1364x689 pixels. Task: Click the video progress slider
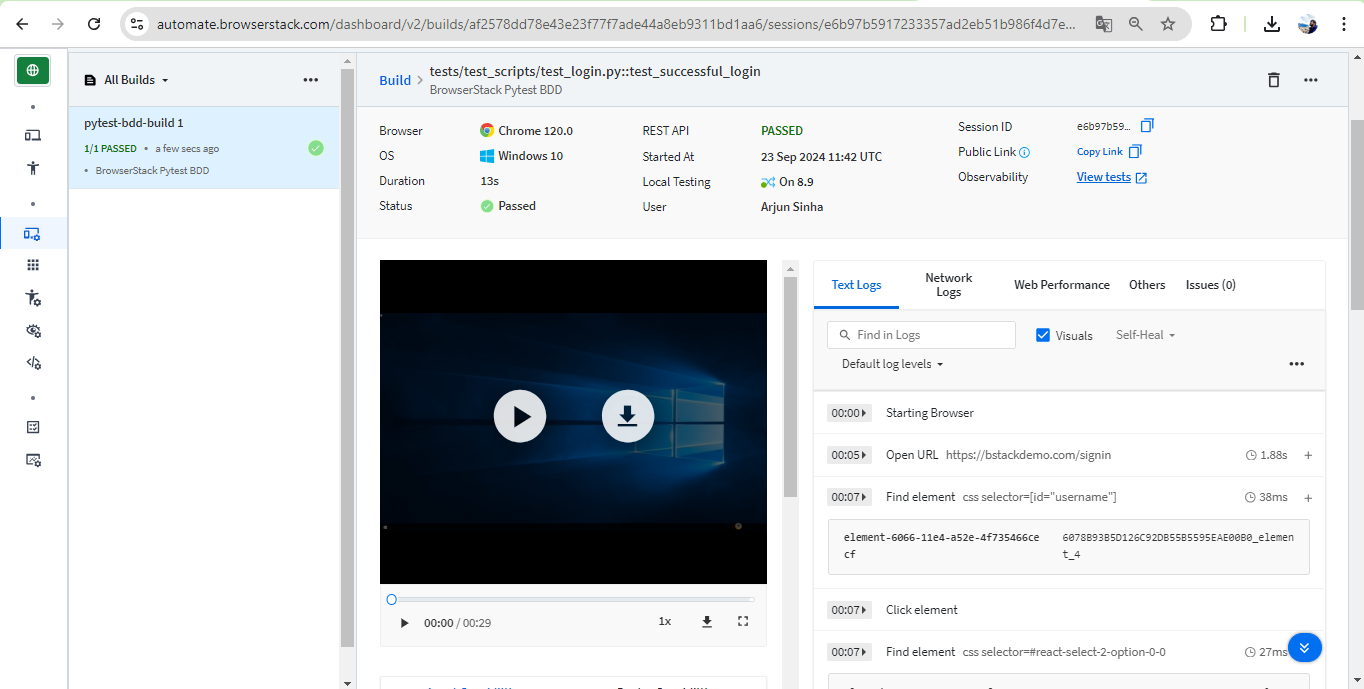(572, 599)
